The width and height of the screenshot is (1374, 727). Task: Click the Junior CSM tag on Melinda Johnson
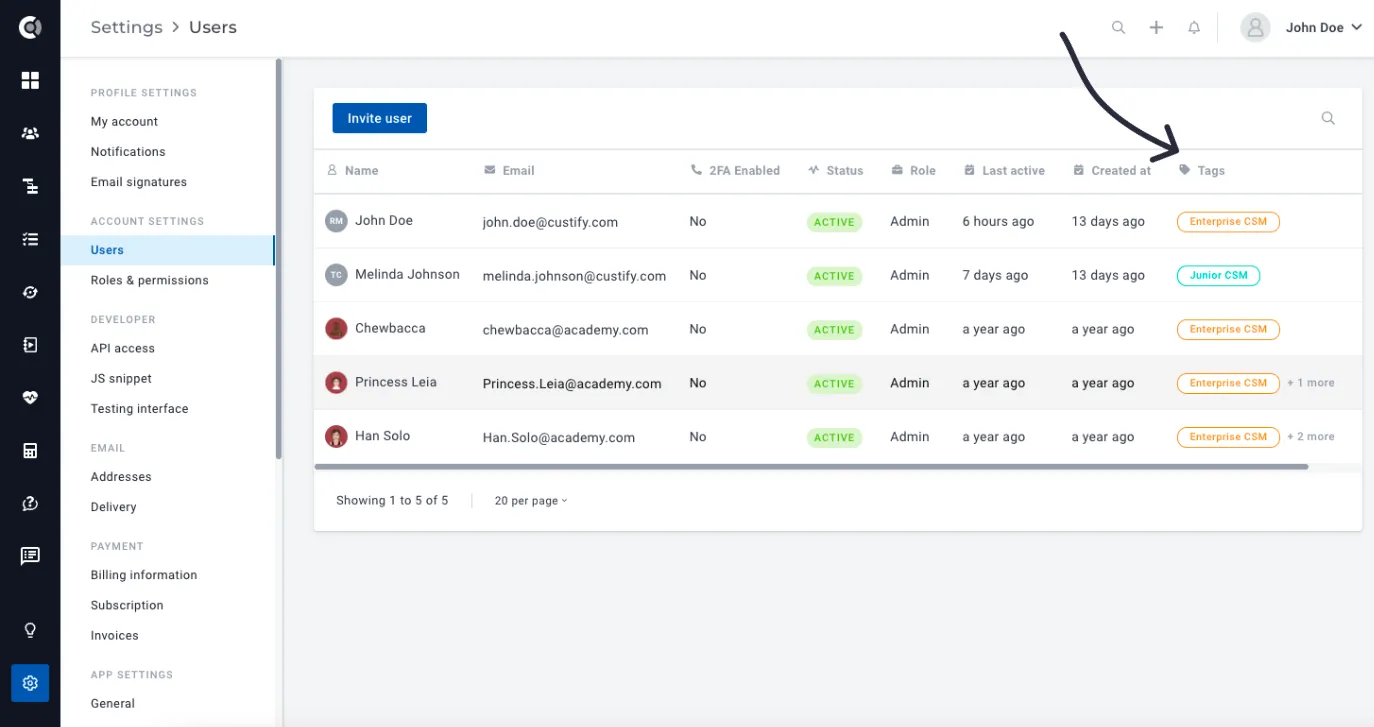coord(1218,275)
